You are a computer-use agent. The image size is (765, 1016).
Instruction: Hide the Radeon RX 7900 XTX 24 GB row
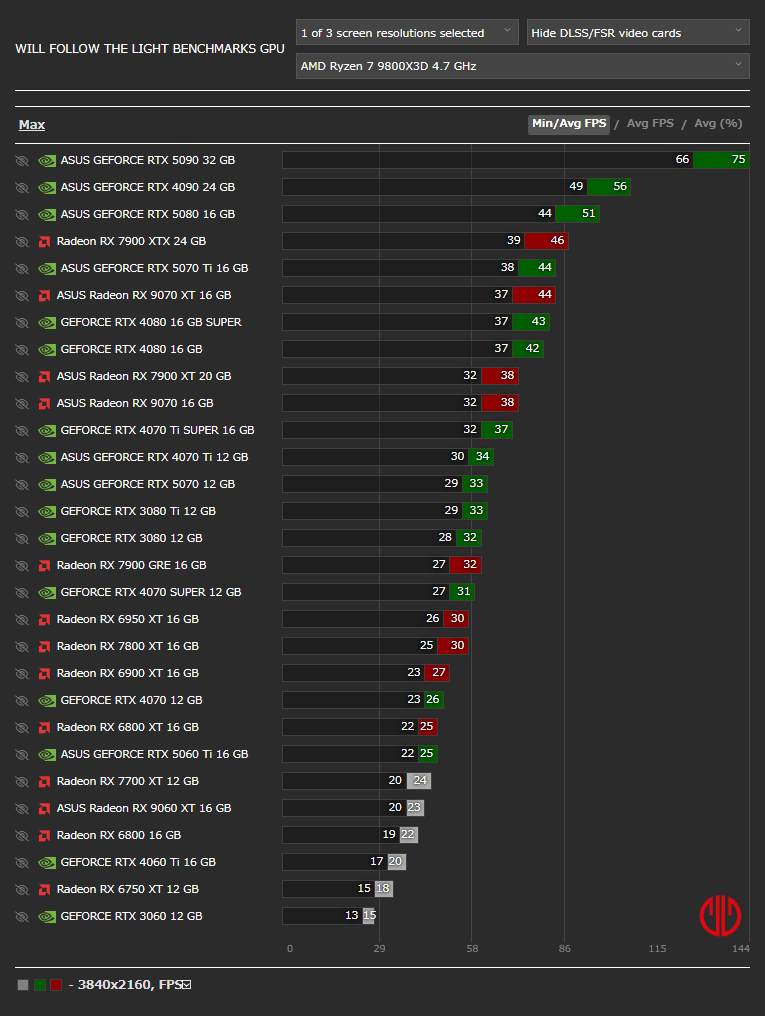pos(22,242)
